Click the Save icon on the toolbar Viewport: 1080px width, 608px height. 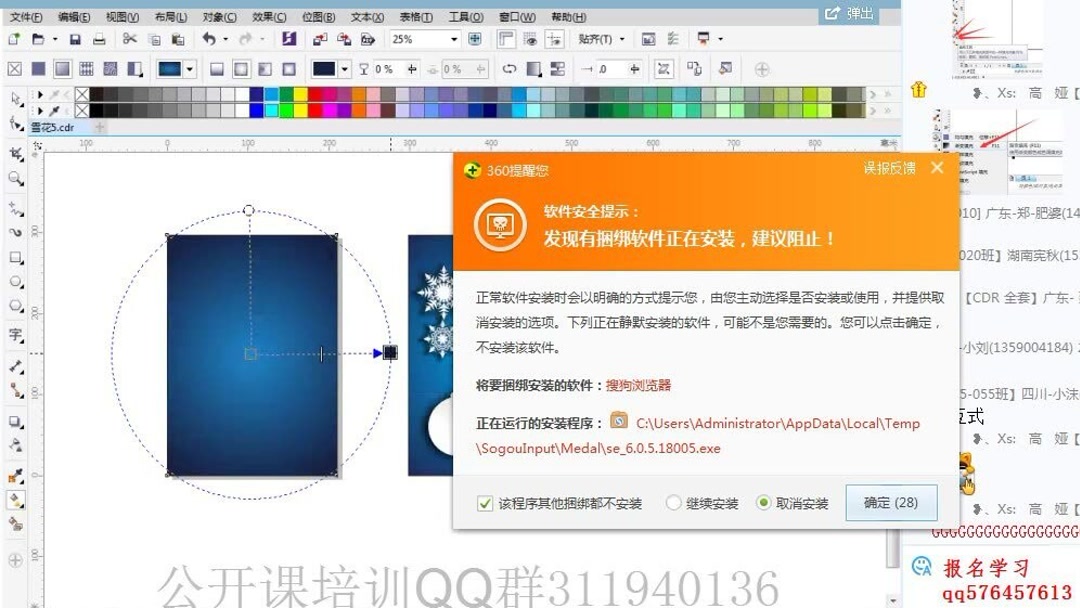(x=75, y=38)
